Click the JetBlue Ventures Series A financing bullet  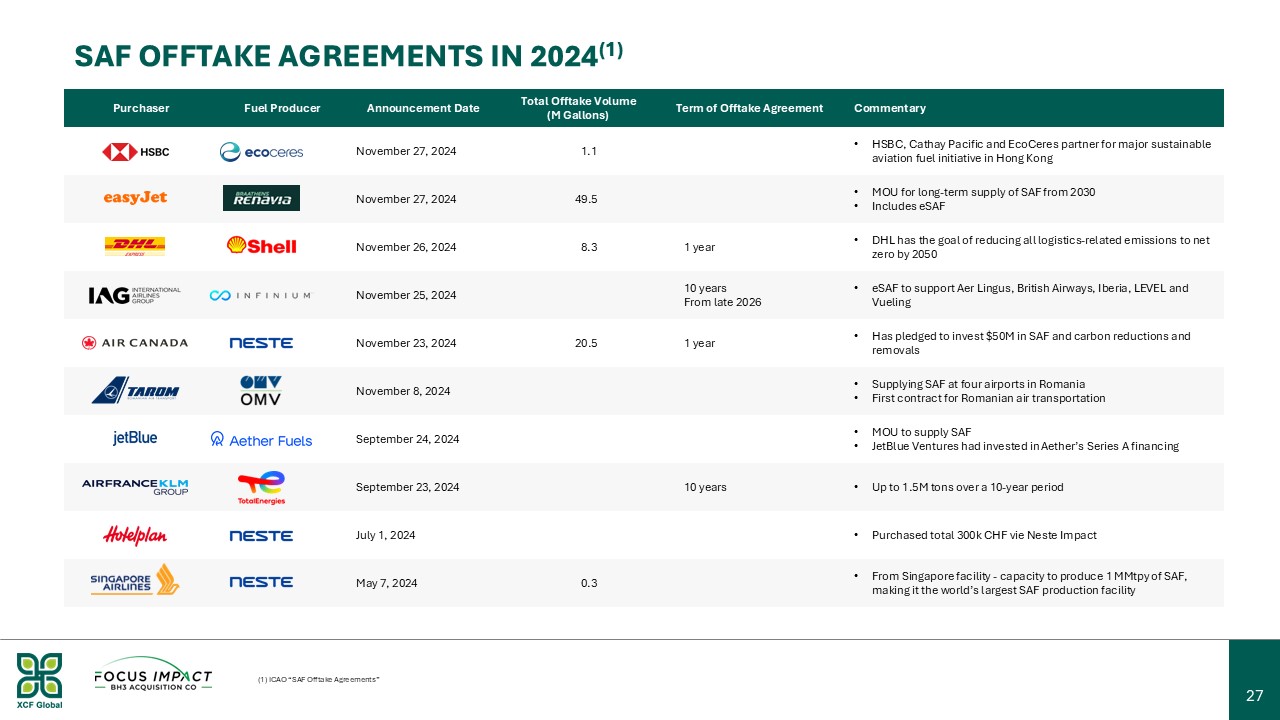1025,446
